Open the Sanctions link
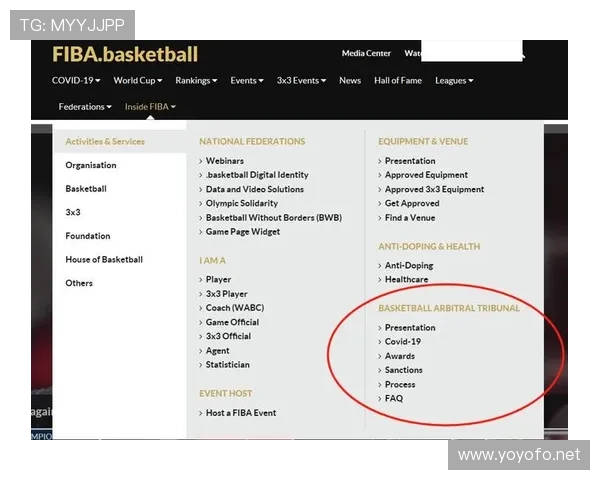 tap(404, 370)
